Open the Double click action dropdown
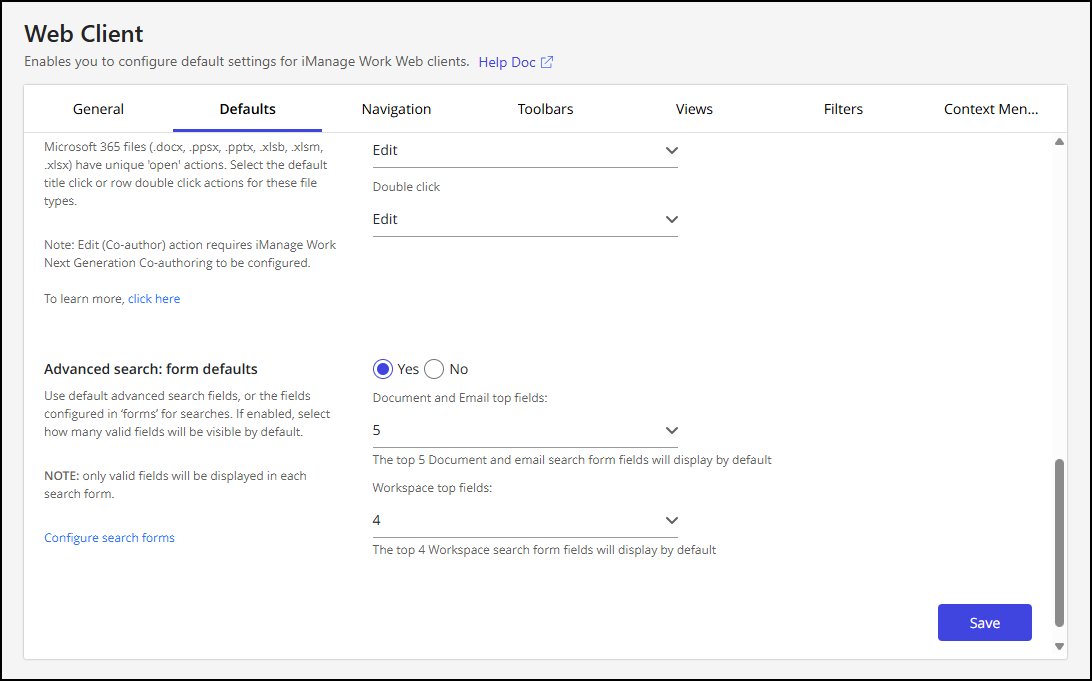 (525, 219)
